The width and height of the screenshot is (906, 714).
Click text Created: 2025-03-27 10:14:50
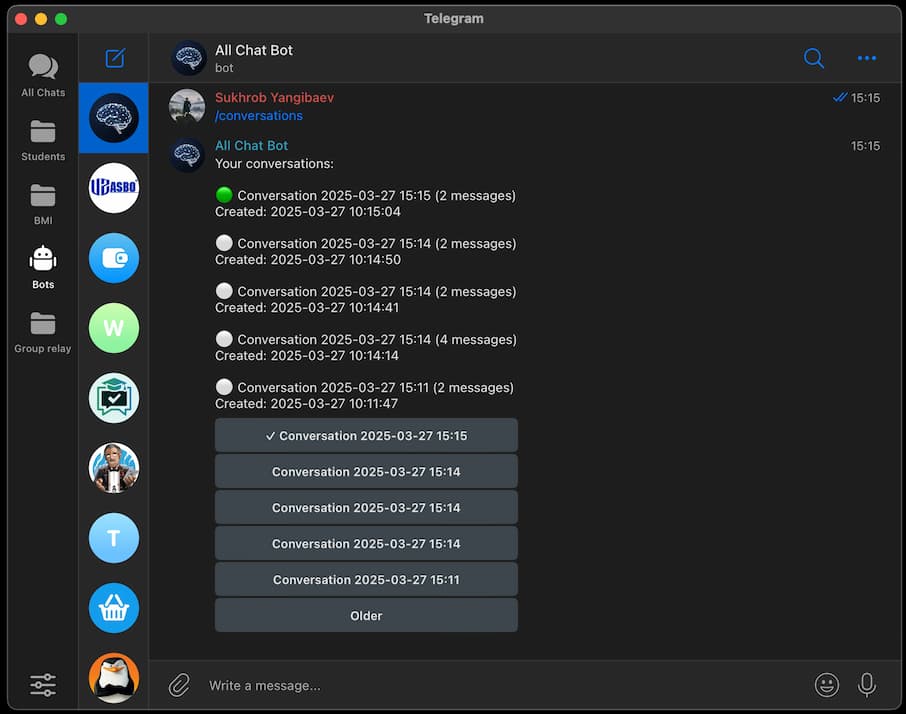coord(308,259)
